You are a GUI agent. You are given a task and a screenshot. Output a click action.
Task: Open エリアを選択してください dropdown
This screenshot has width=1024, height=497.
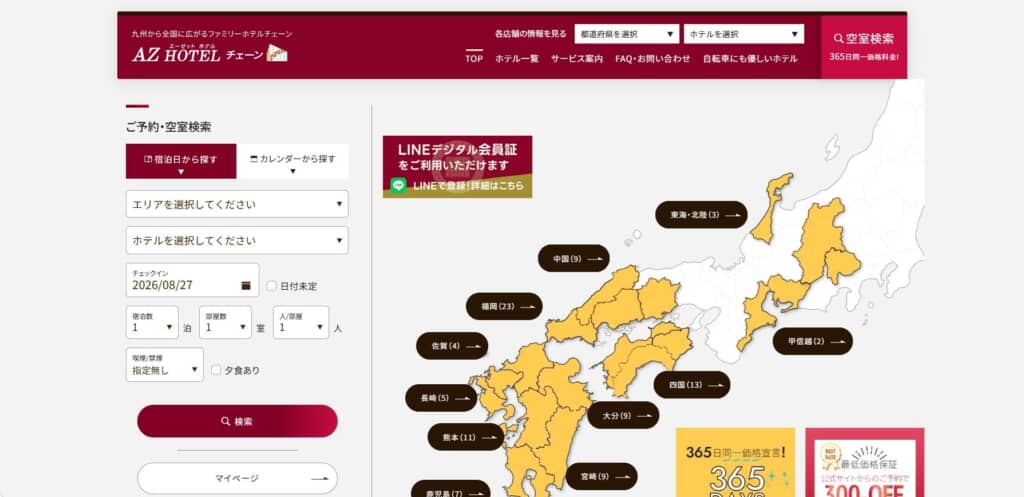237,204
